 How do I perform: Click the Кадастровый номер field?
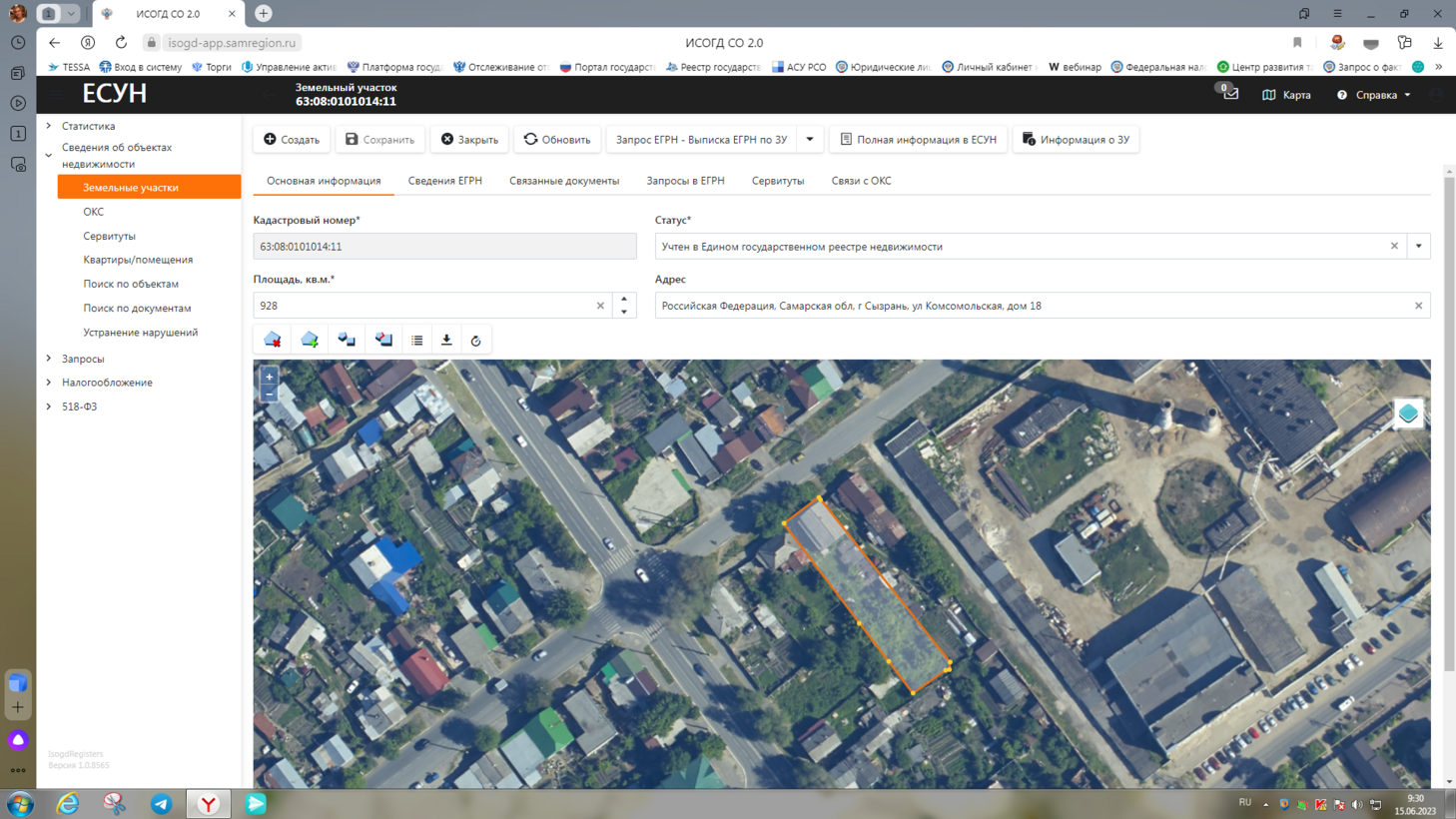click(x=444, y=246)
